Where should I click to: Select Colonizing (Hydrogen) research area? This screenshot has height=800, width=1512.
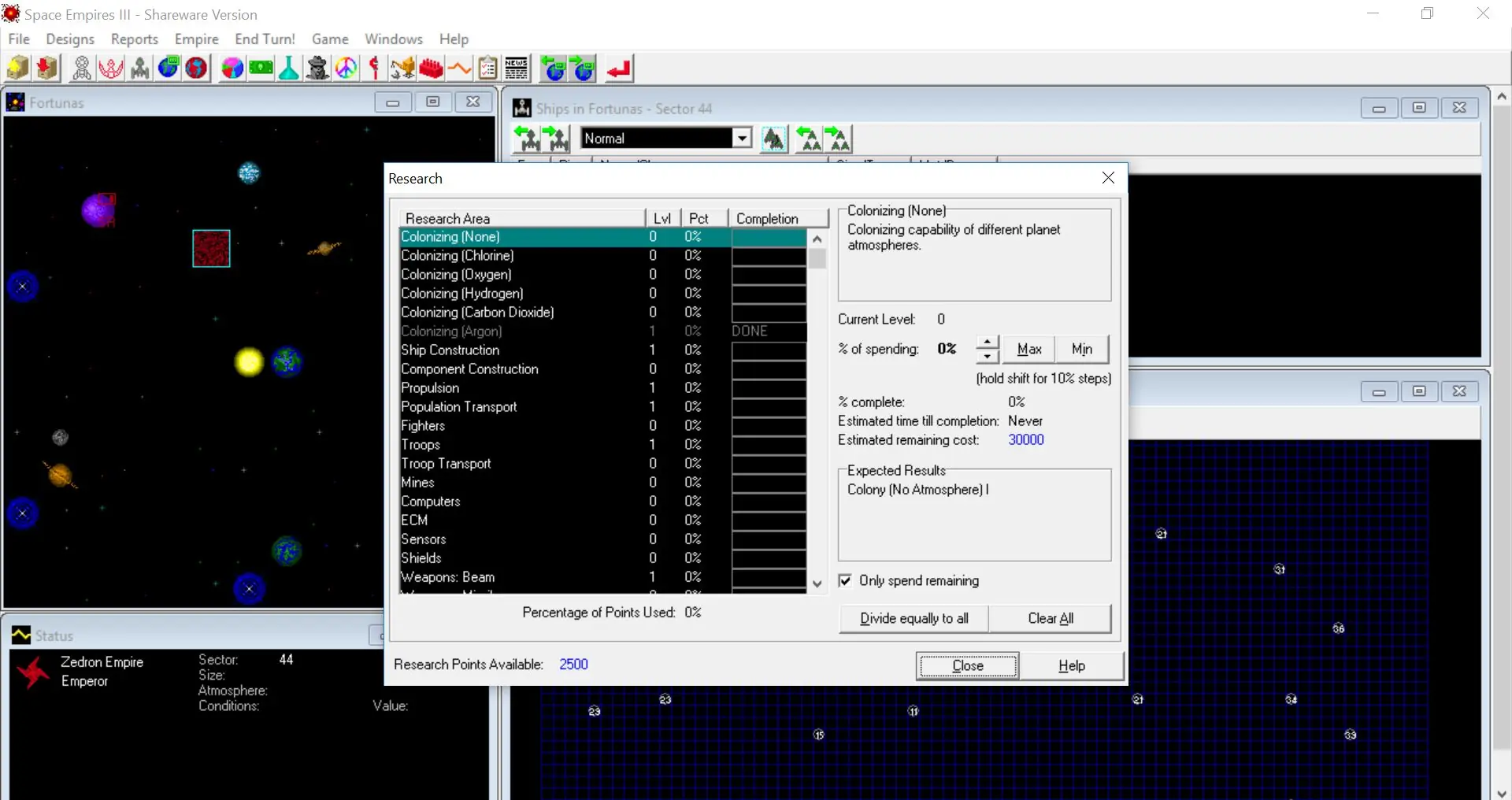(x=603, y=294)
